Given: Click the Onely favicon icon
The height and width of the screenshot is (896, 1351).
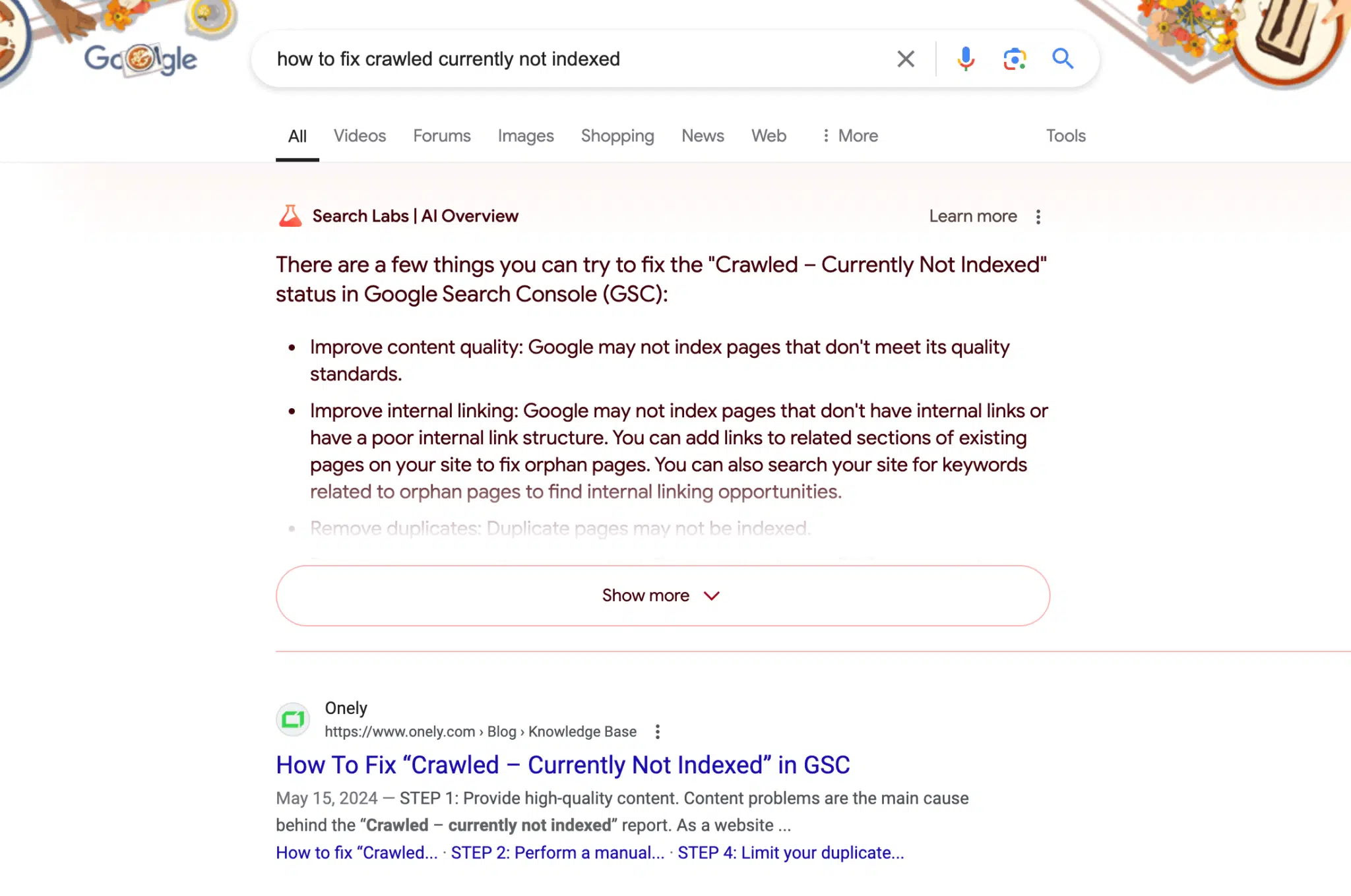Looking at the screenshot, I should coord(293,718).
